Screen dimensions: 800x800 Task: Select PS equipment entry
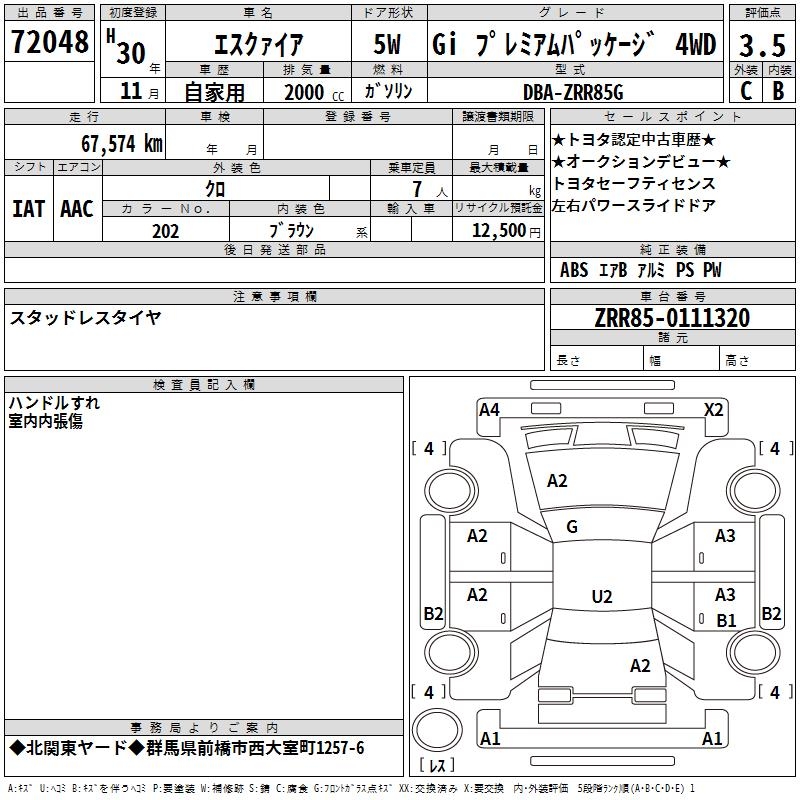point(685,270)
